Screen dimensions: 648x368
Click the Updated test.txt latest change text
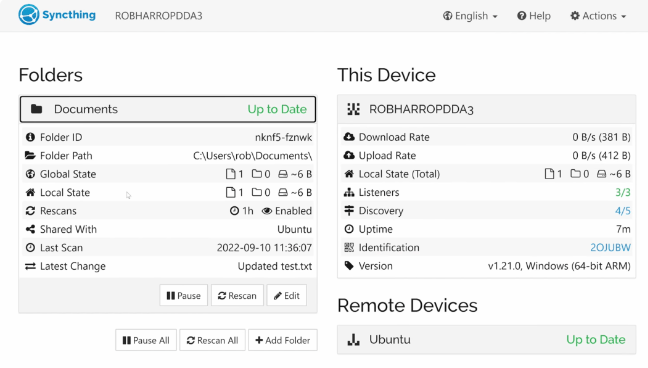pos(275,266)
